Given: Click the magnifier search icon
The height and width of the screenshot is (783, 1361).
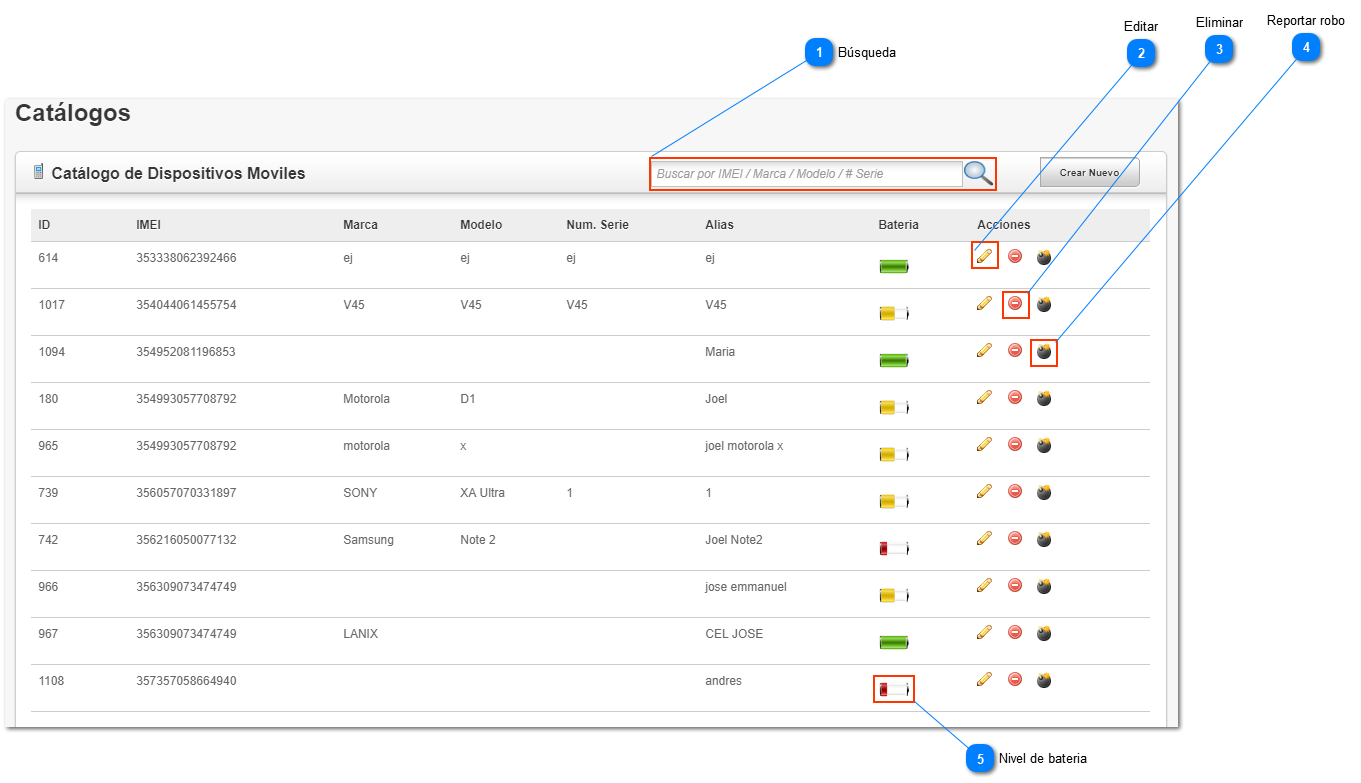Looking at the screenshot, I should [978, 173].
